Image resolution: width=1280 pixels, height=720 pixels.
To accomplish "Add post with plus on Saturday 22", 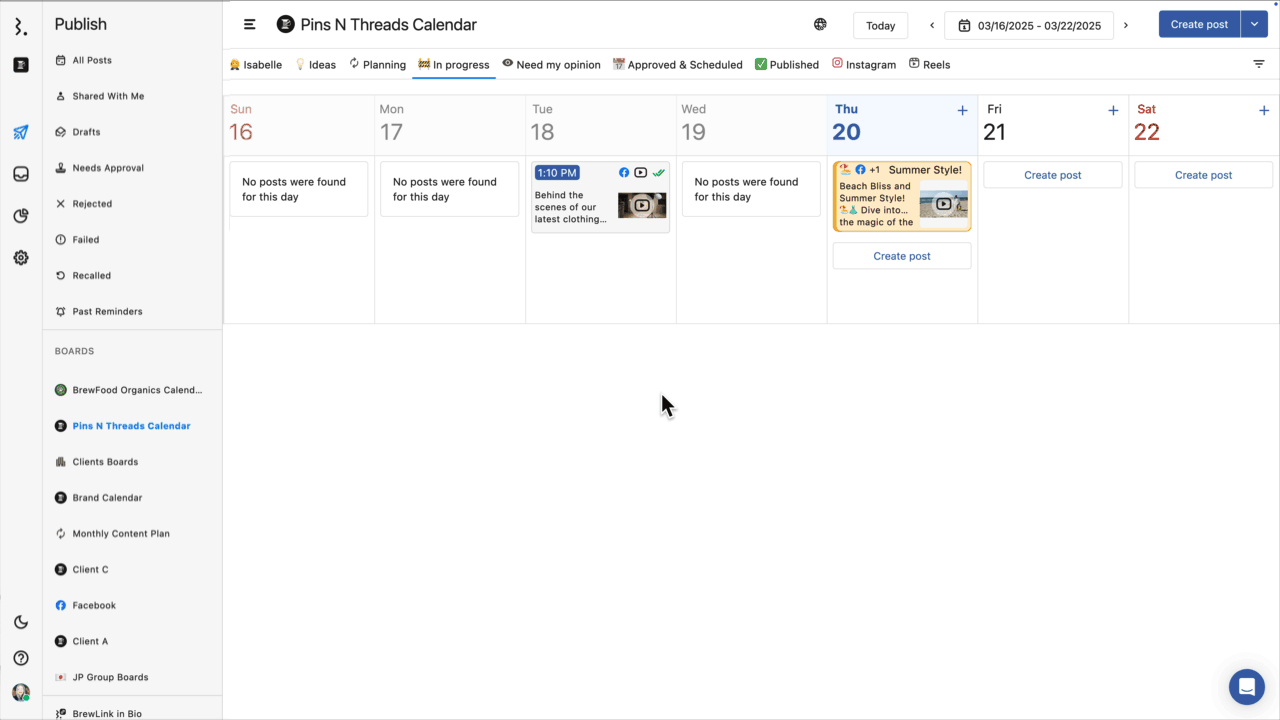I will [1264, 111].
